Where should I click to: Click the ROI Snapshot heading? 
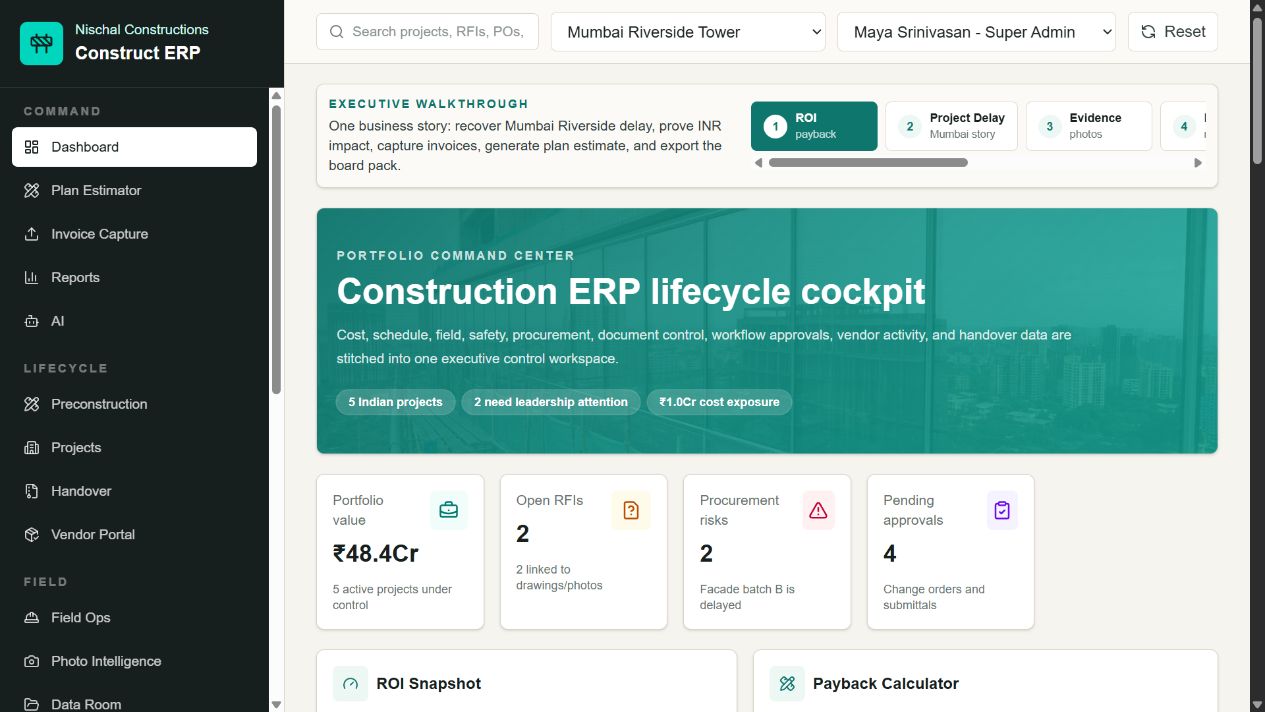428,684
